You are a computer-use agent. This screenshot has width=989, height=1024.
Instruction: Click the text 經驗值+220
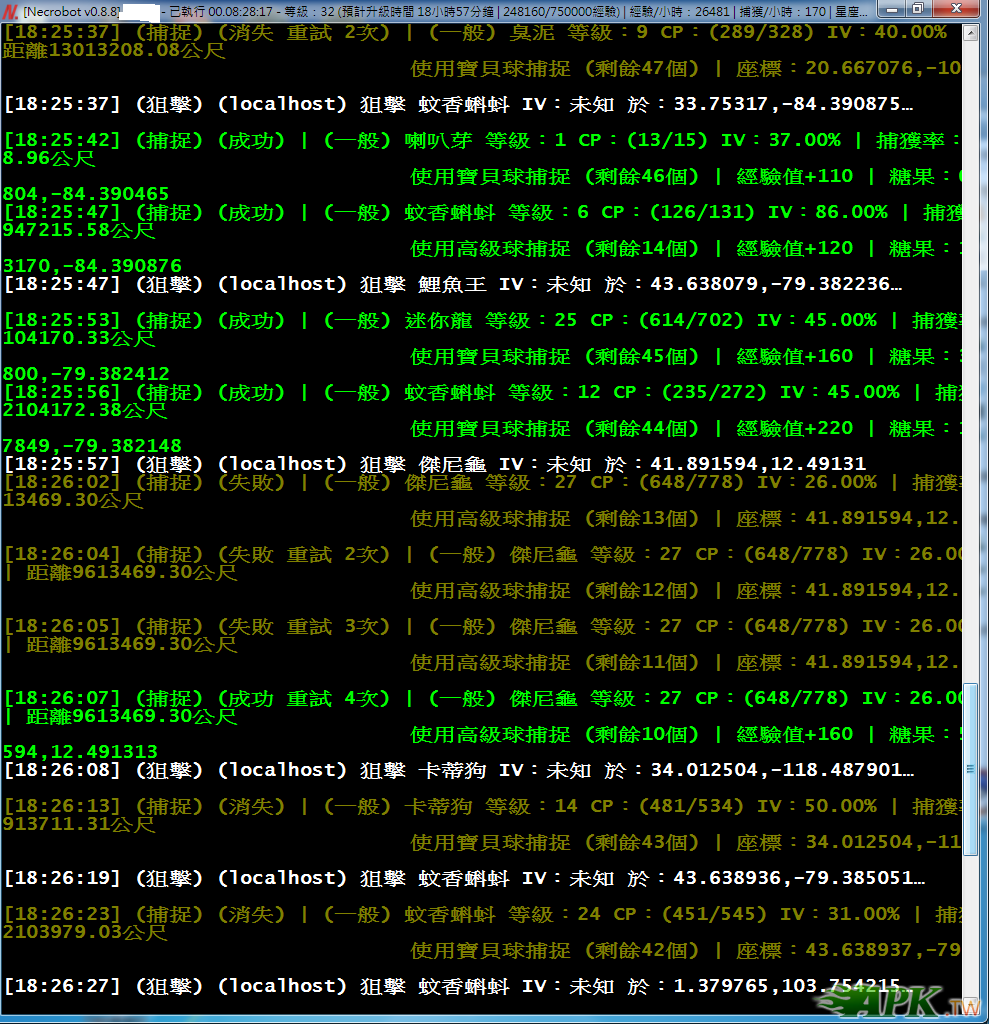pyautogui.click(x=795, y=428)
